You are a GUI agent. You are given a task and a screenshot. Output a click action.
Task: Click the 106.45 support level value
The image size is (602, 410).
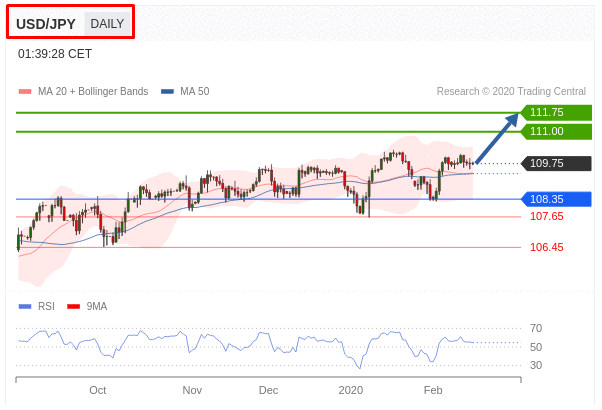(x=547, y=247)
